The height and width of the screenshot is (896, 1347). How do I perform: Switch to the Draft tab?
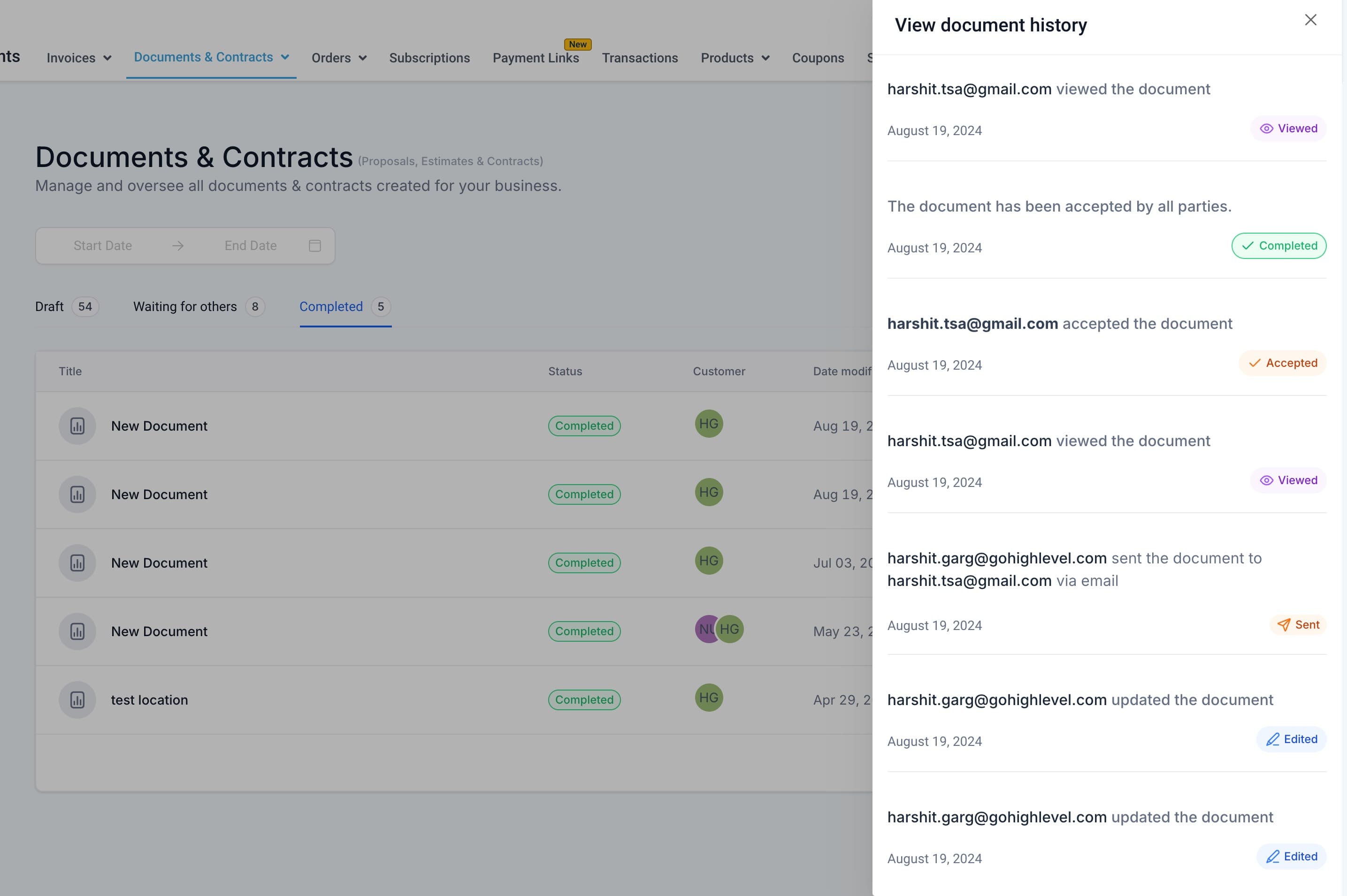(67, 307)
